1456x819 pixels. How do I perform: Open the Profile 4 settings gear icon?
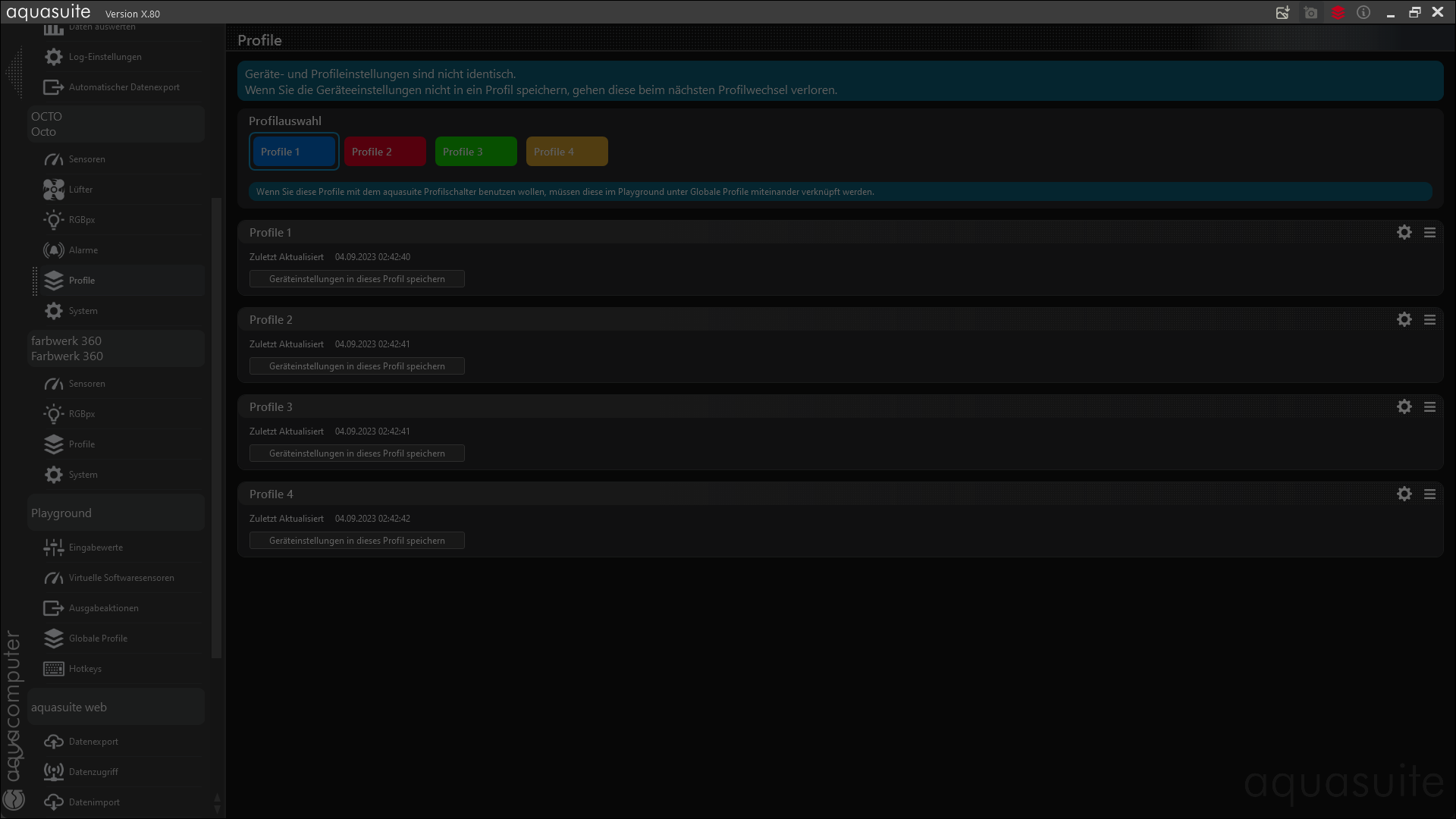(x=1404, y=494)
